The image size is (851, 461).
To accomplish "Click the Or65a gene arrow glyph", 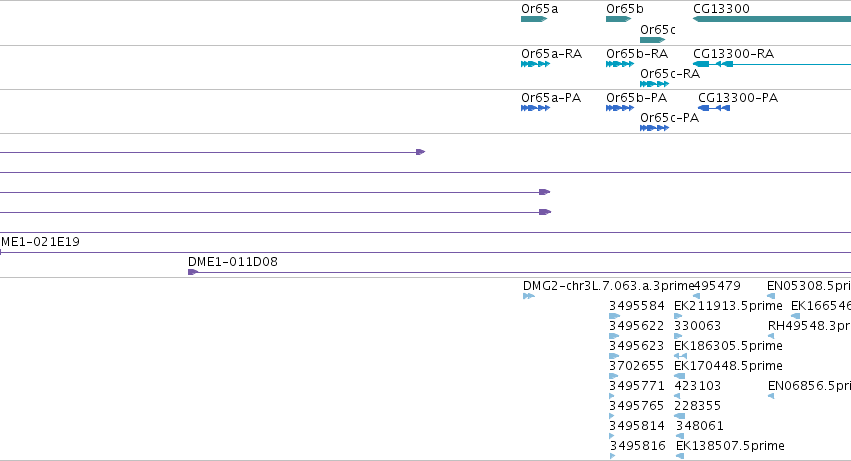I will 534,19.
